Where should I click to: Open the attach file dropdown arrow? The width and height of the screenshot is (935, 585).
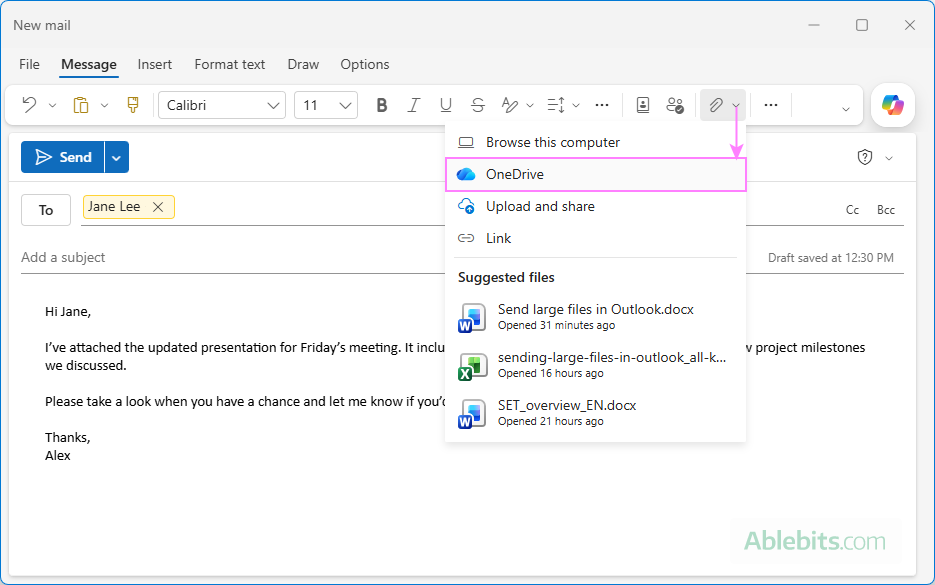point(736,106)
